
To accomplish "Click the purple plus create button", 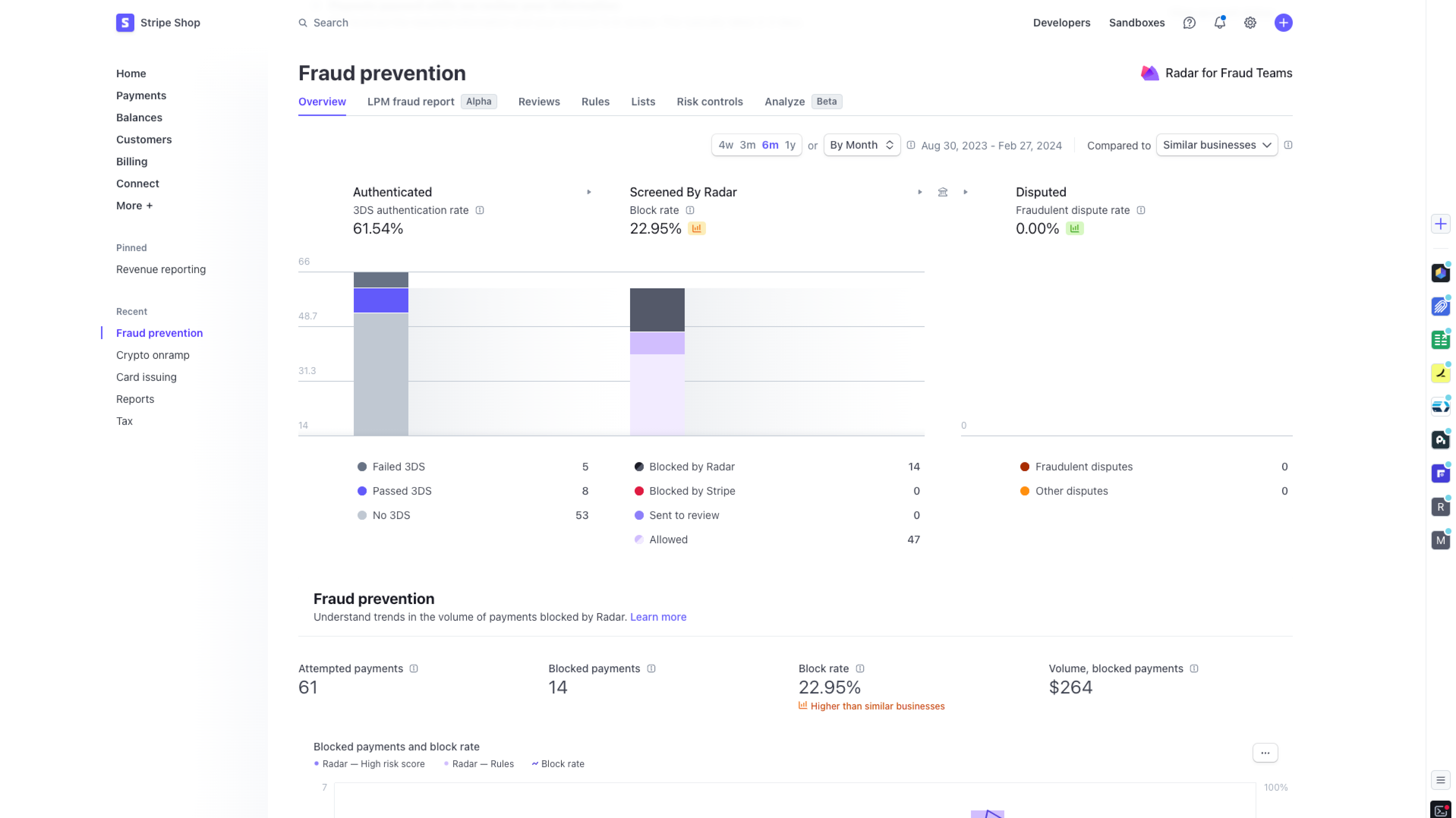I will tap(1283, 23).
